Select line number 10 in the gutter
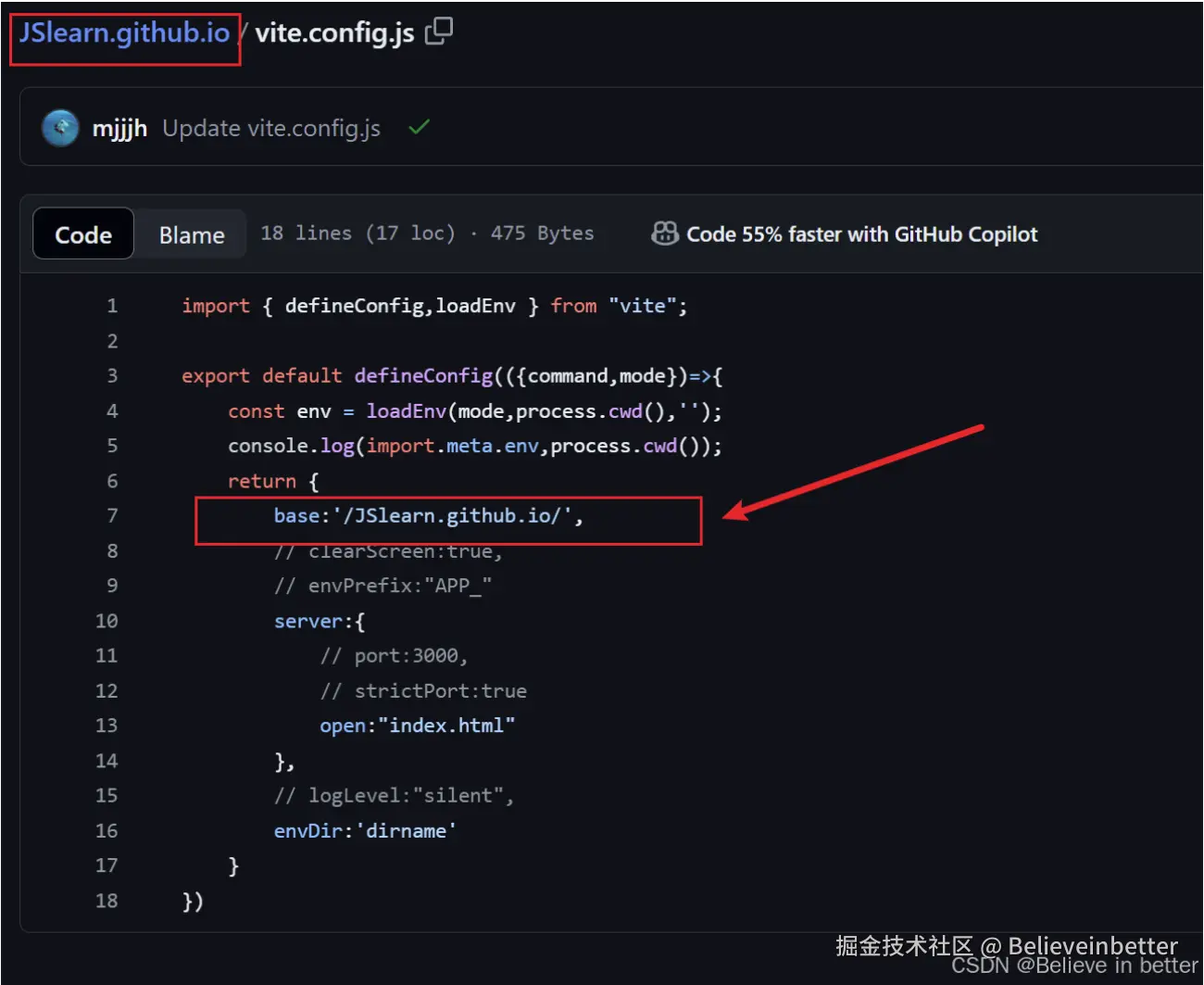Image resolution: width=1204 pixels, height=985 pixels. pos(107,621)
